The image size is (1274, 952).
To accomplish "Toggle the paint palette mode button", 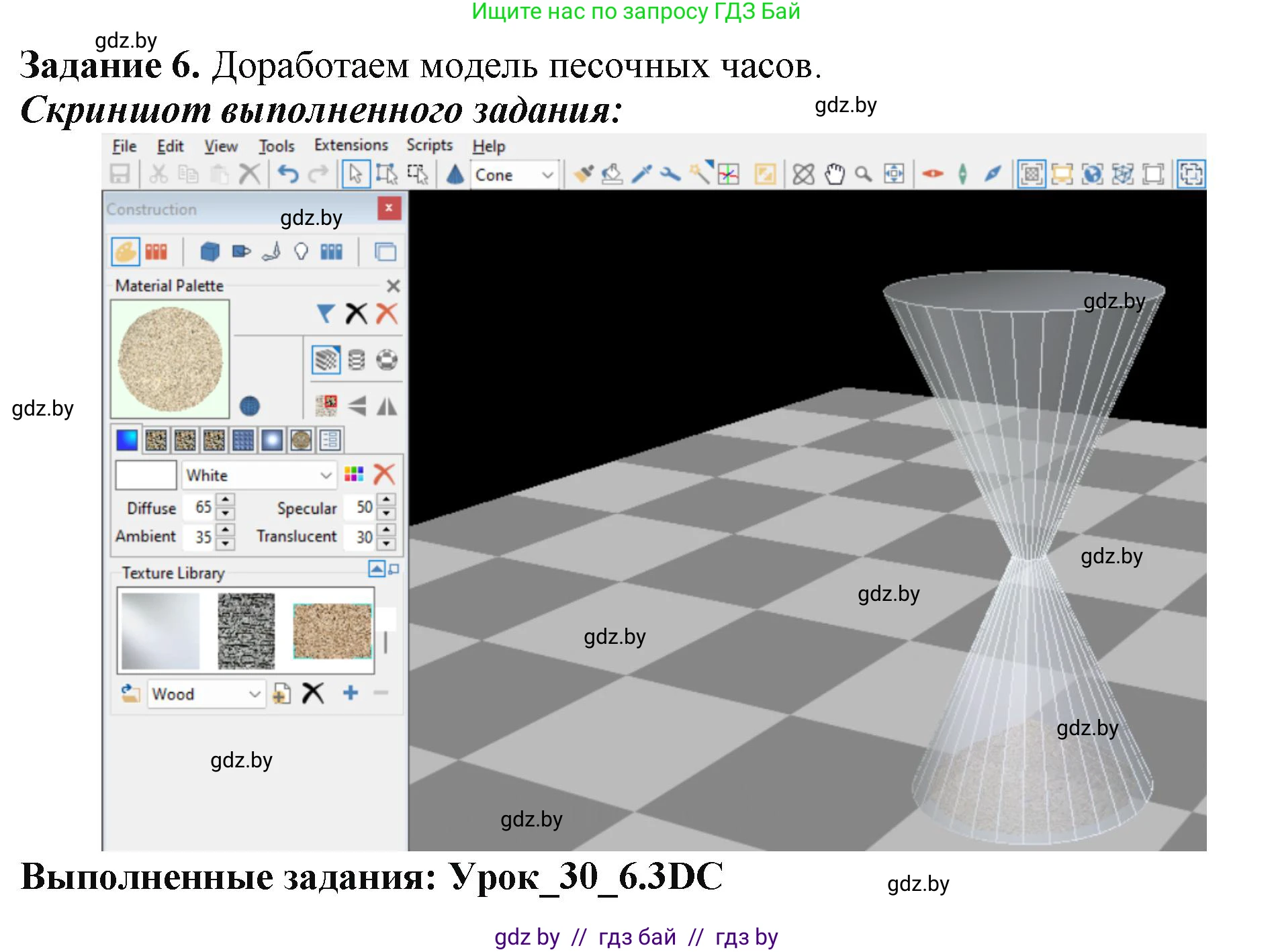I will click(x=126, y=252).
